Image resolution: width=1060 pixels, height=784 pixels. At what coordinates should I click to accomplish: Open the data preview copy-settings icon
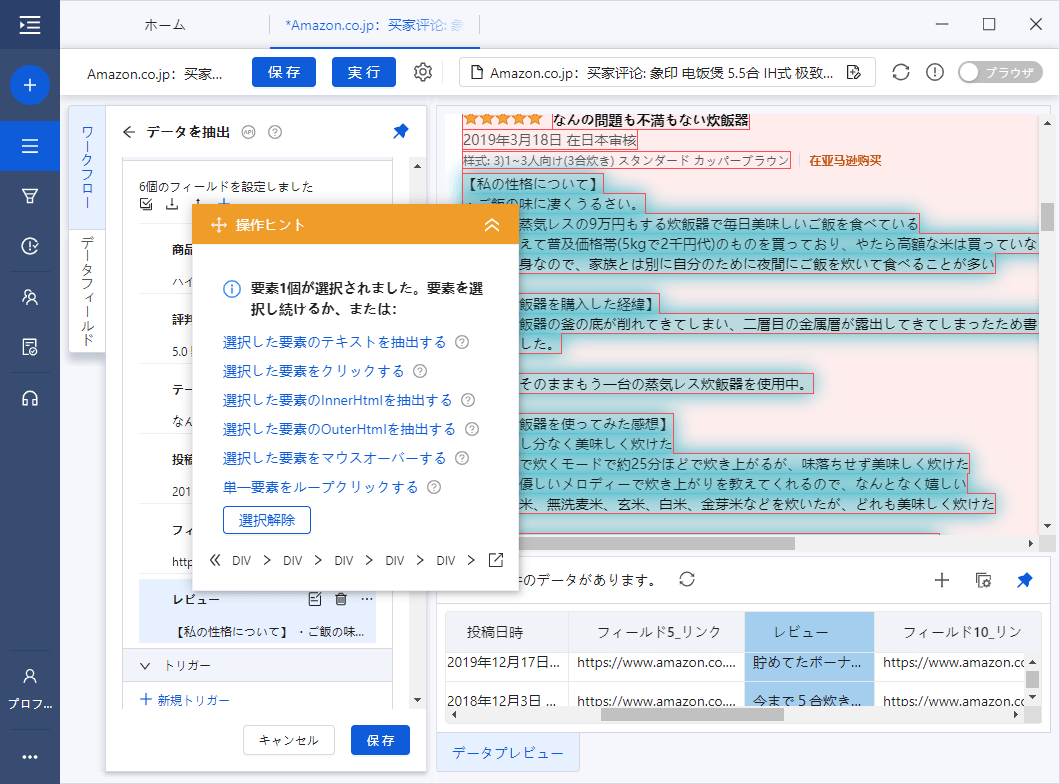coord(984,580)
